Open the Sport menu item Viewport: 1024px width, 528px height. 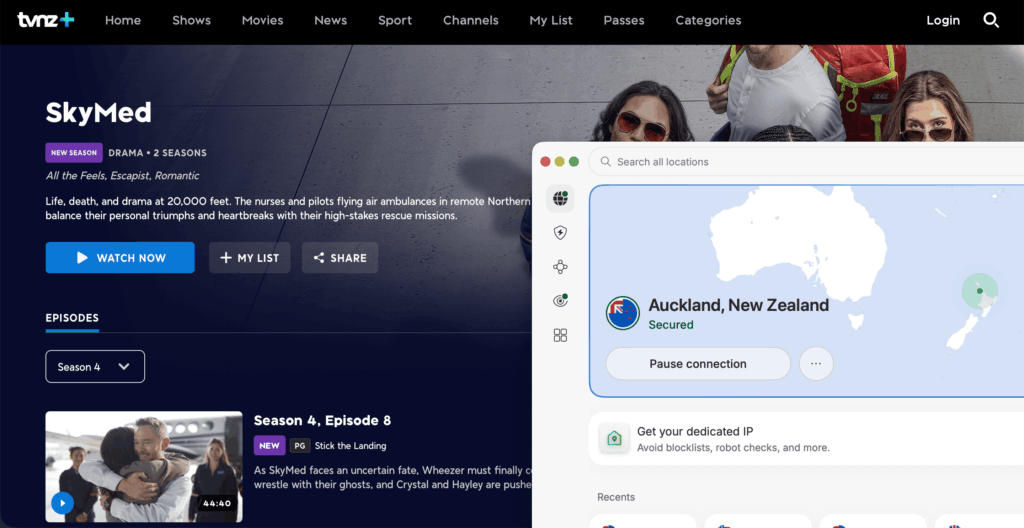click(x=395, y=20)
